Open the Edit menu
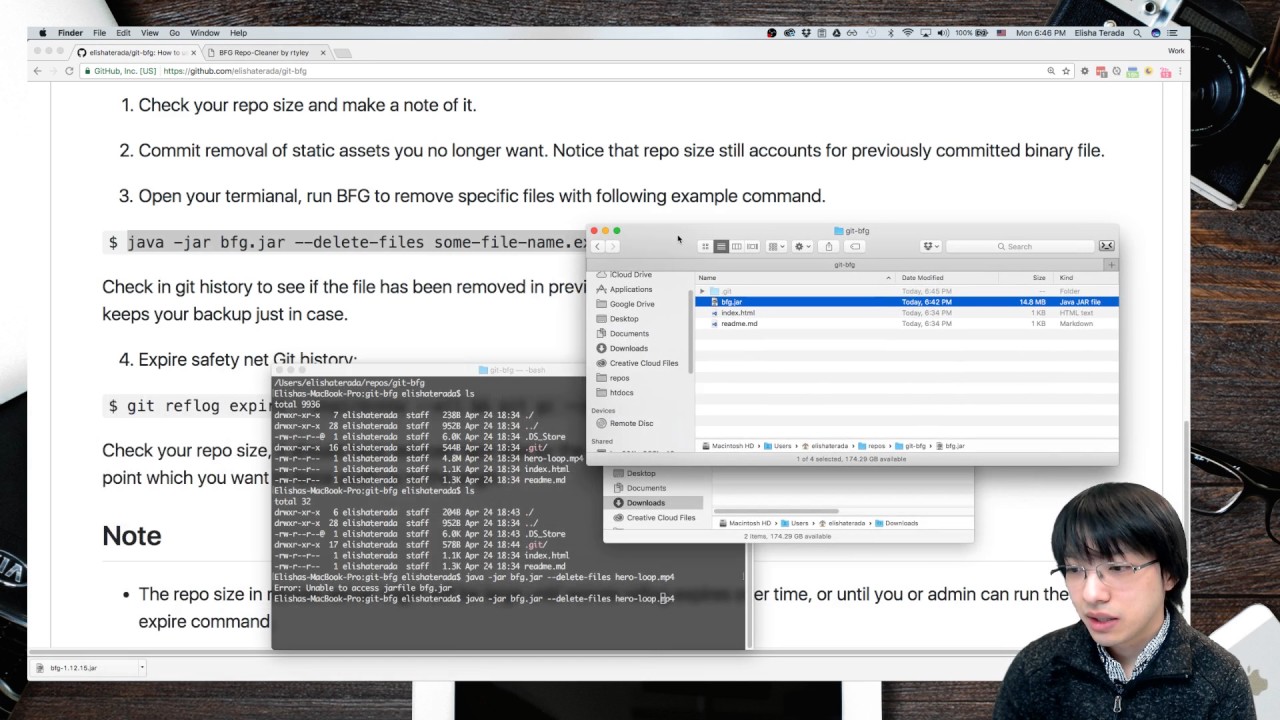Screen dimensions: 1280x720 point(123,33)
